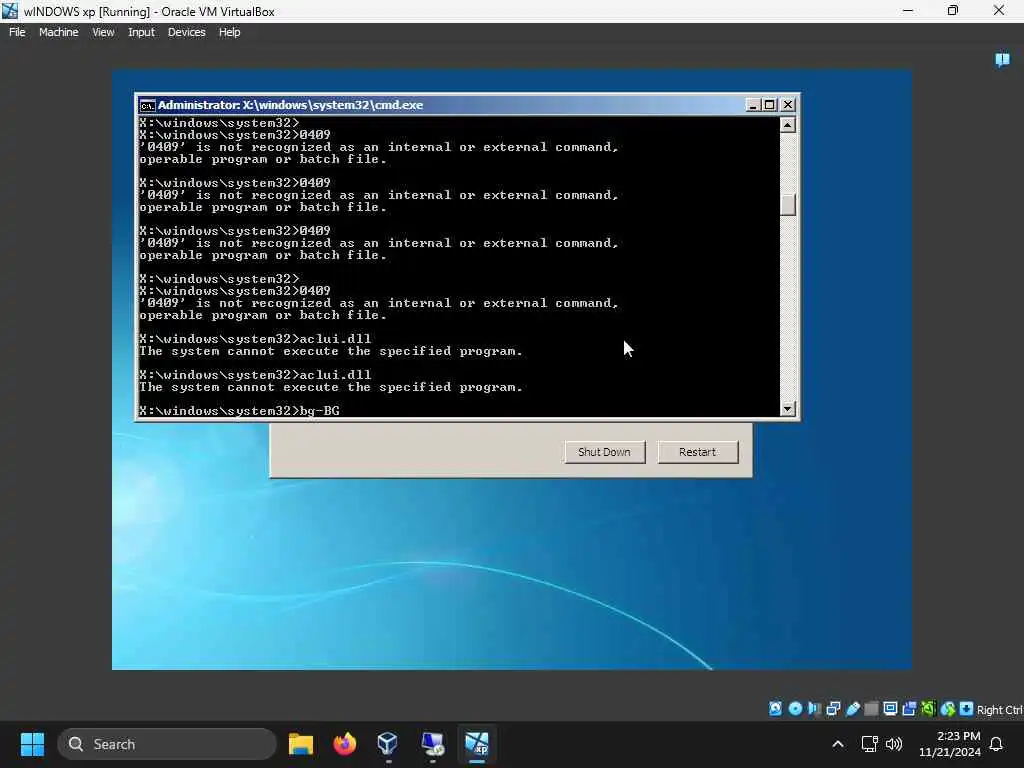Minimize the cmd.exe window

pyautogui.click(x=753, y=104)
